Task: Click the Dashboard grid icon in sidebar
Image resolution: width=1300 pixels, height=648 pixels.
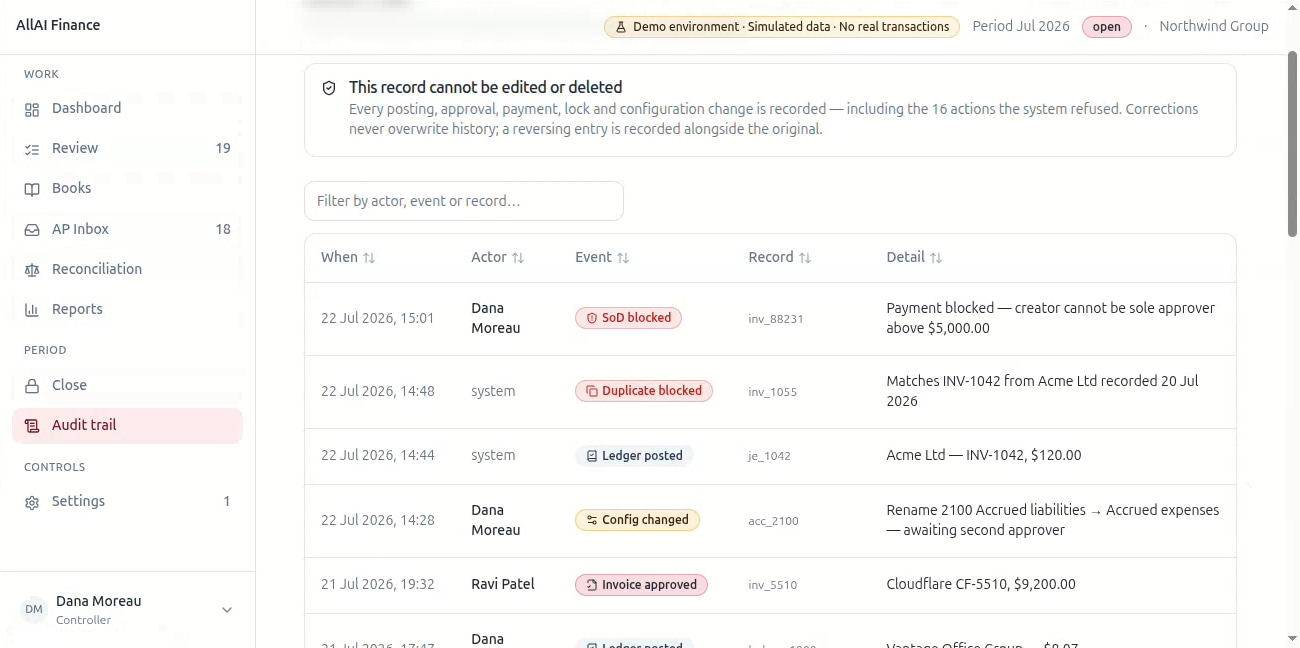Action: coord(32,109)
